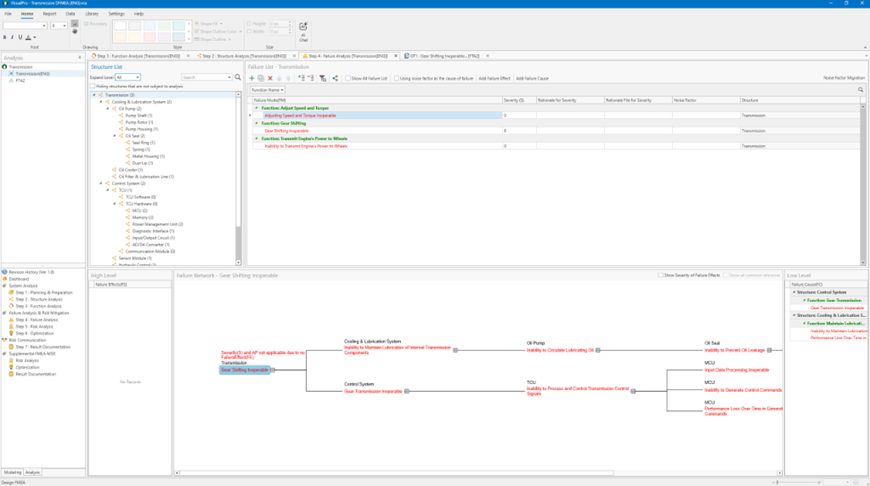Open the Settings ribbon tab

(x=116, y=14)
